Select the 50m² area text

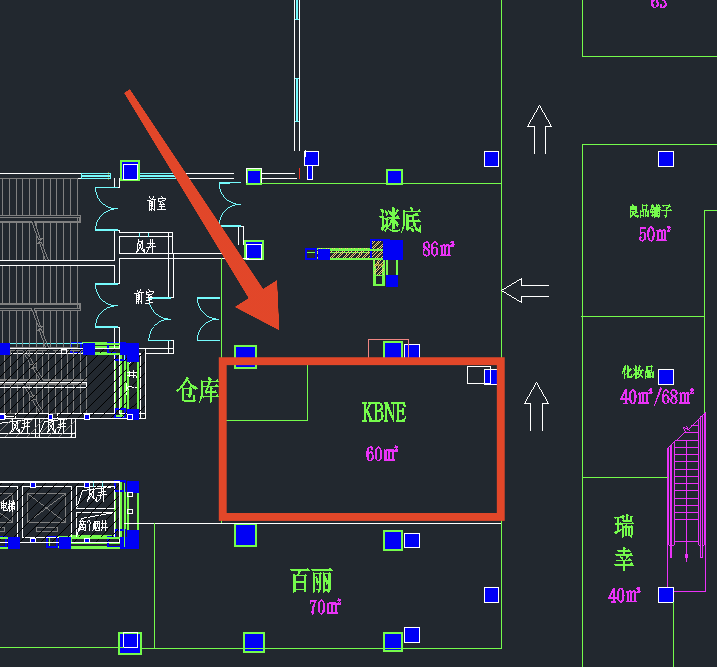click(x=654, y=234)
